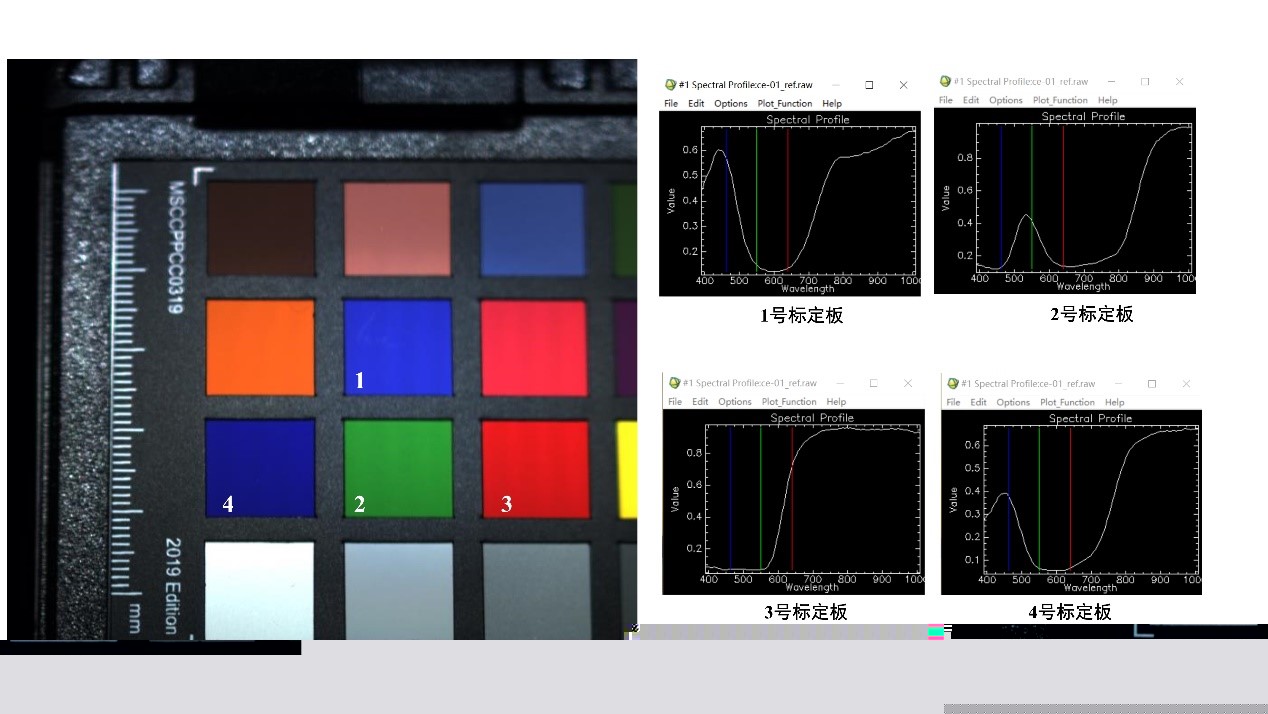Select the orange color patch on the chart
Screen dimensions: 1268x714
(x=260, y=347)
